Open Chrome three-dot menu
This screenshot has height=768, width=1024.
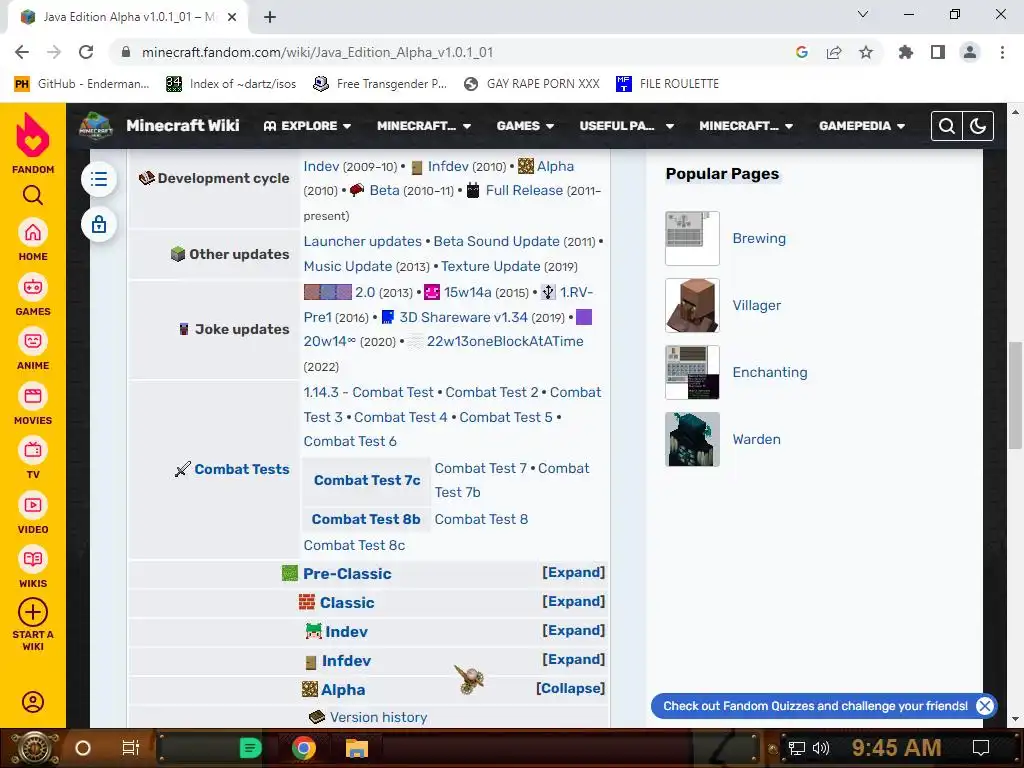click(1002, 52)
